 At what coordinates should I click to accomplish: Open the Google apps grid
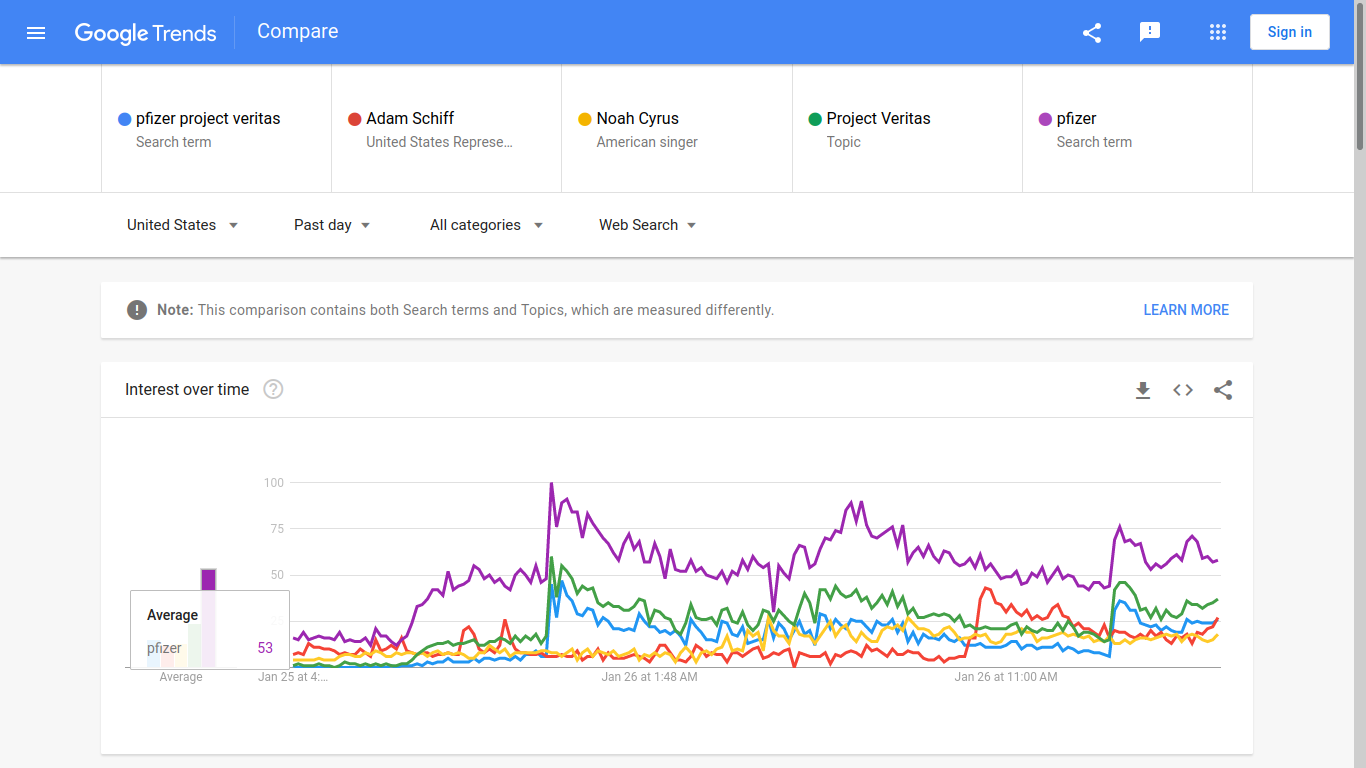click(x=1217, y=32)
